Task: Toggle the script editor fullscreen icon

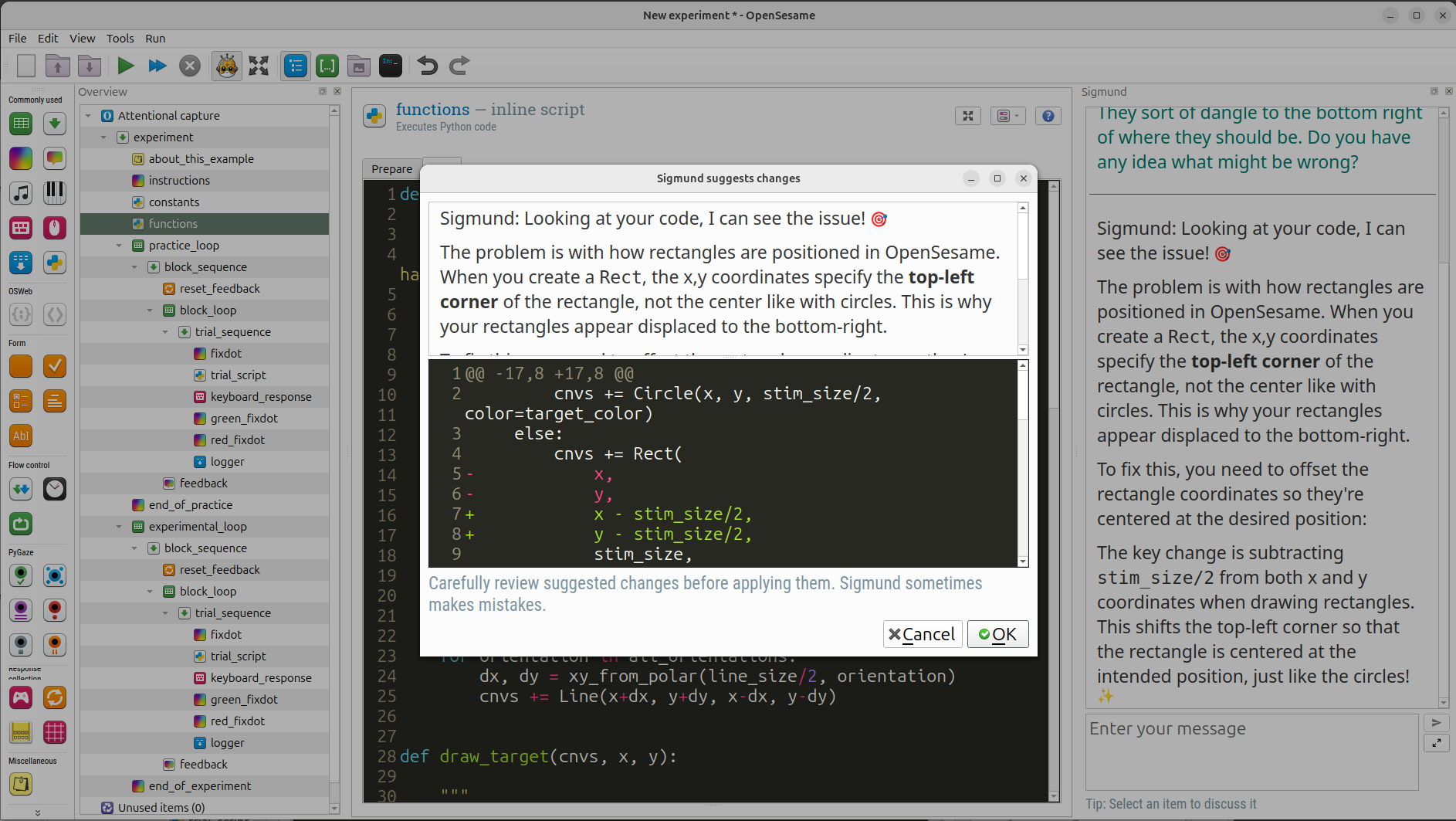Action: coord(967,116)
